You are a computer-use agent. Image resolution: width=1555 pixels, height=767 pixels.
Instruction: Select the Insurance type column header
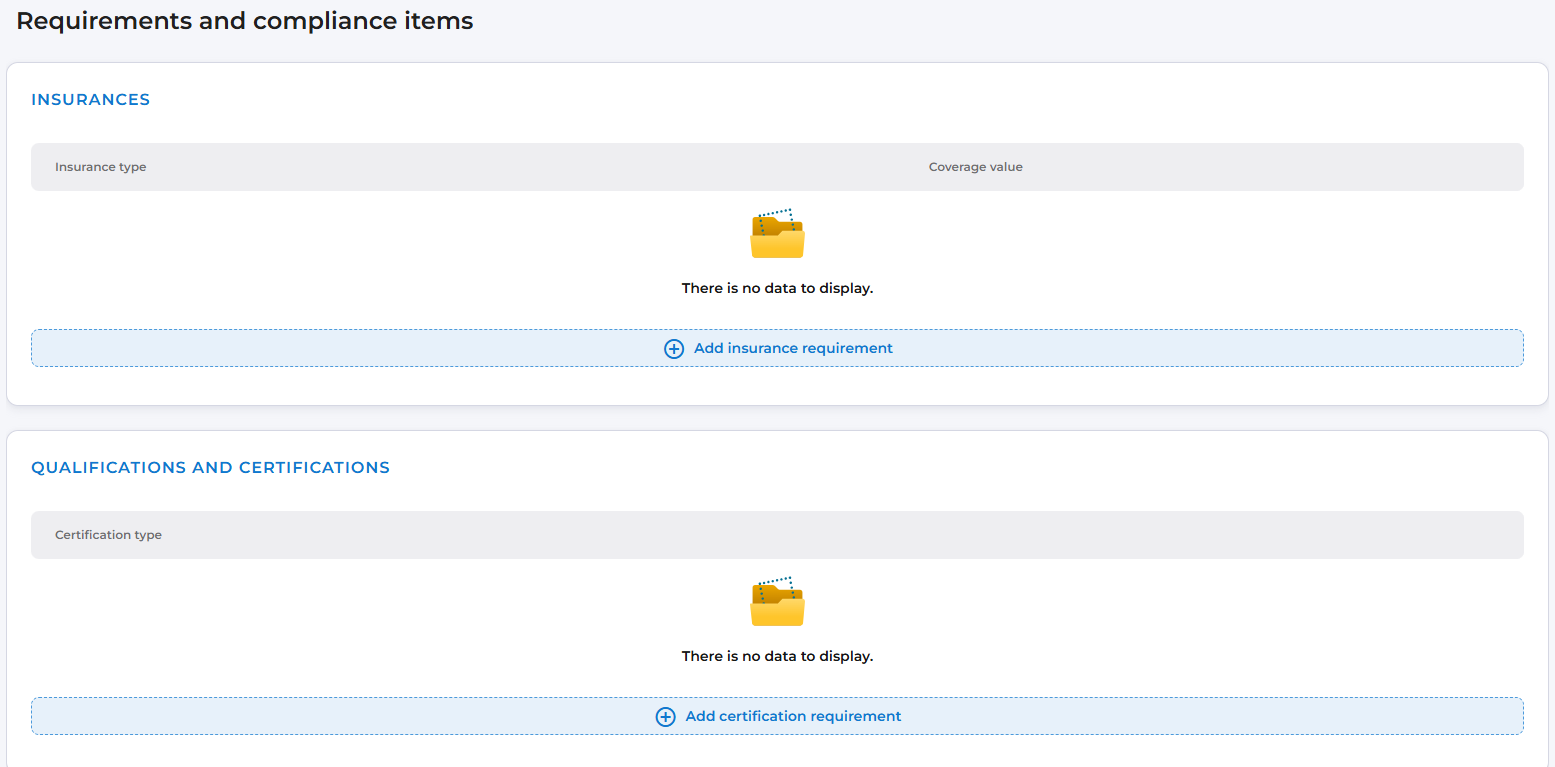coord(101,167)
